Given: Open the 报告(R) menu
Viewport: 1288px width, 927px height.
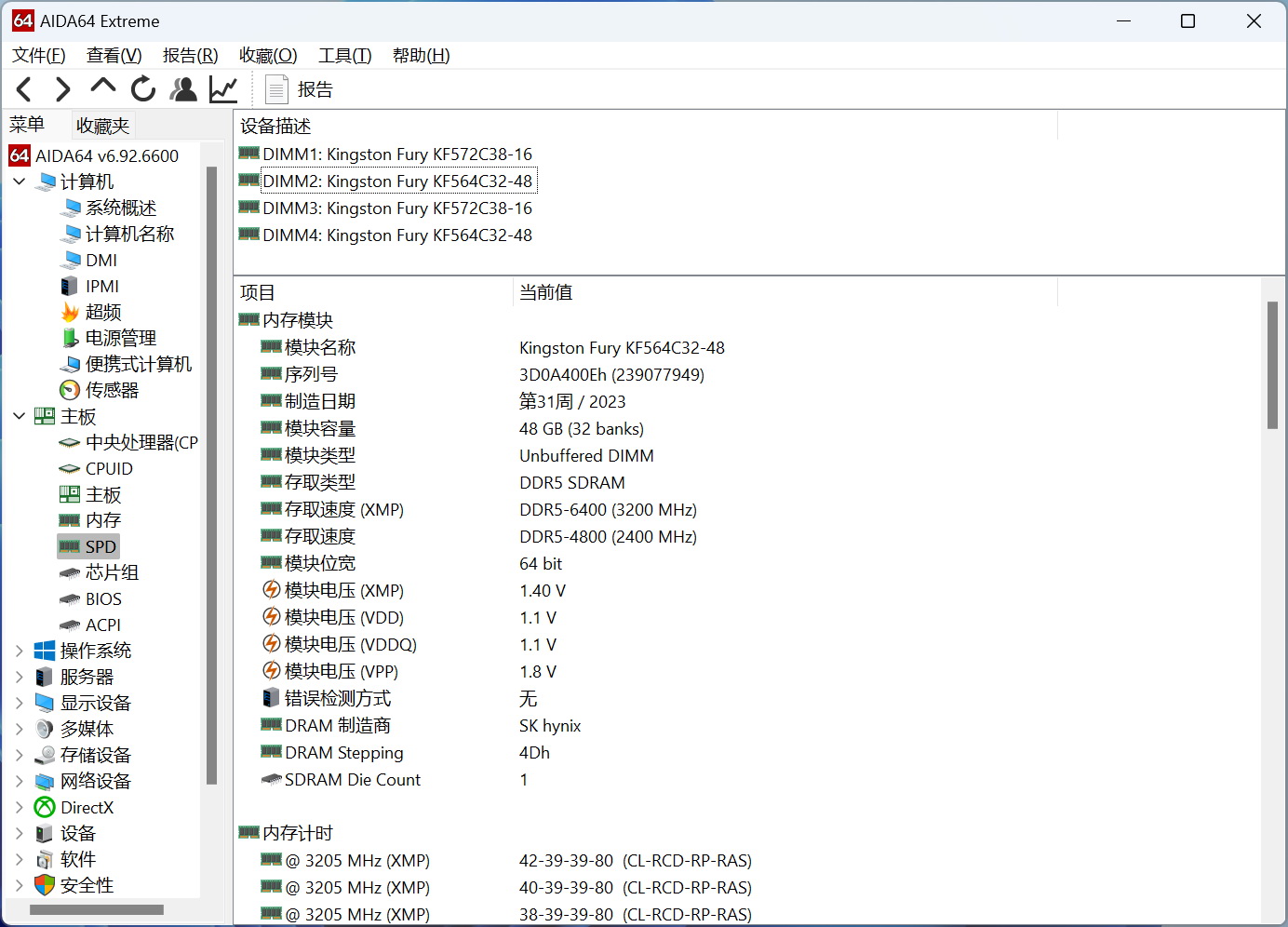Looking at the screenshot, I should [190, 56].
